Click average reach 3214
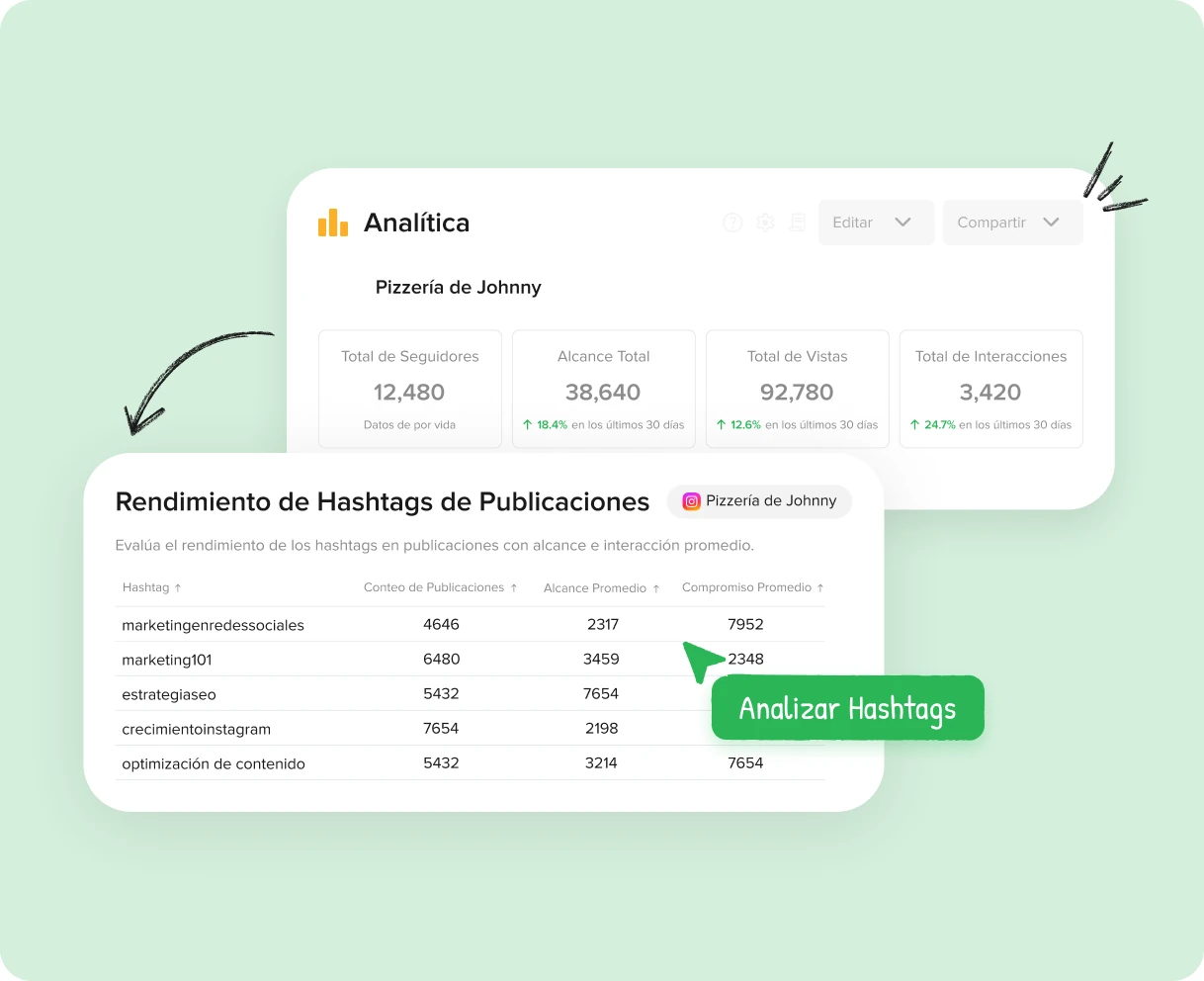Image resolution: width=1204 pixels, height=981 pixels. pos(601,762)
